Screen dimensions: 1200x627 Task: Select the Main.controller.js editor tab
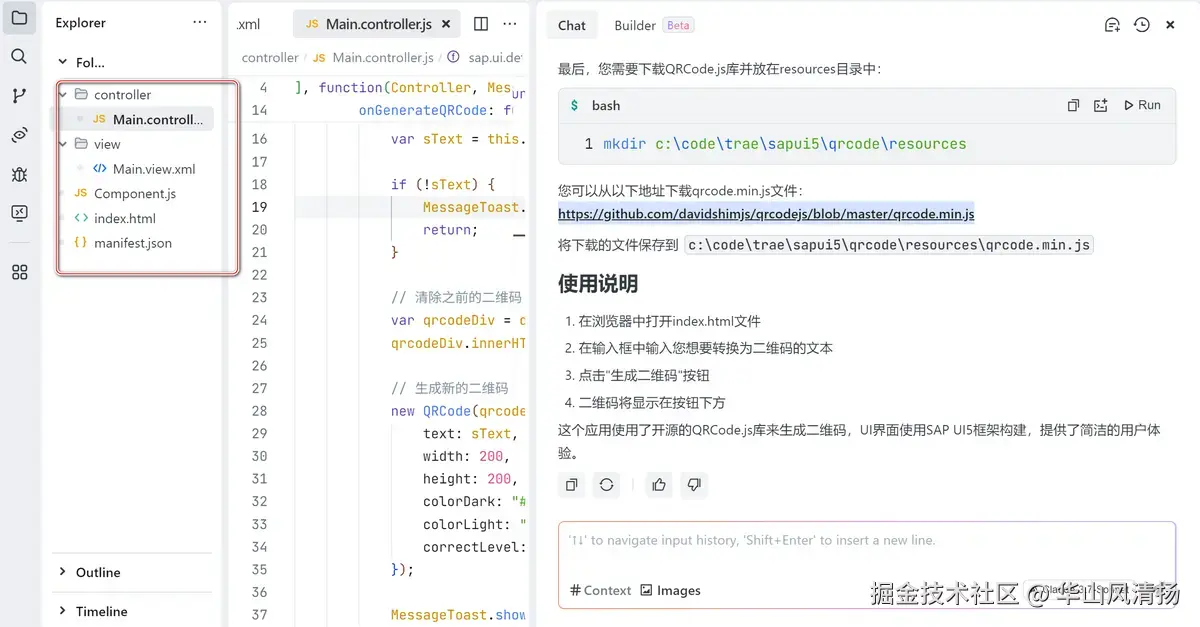pyautogui.click(x=379, y=24)
